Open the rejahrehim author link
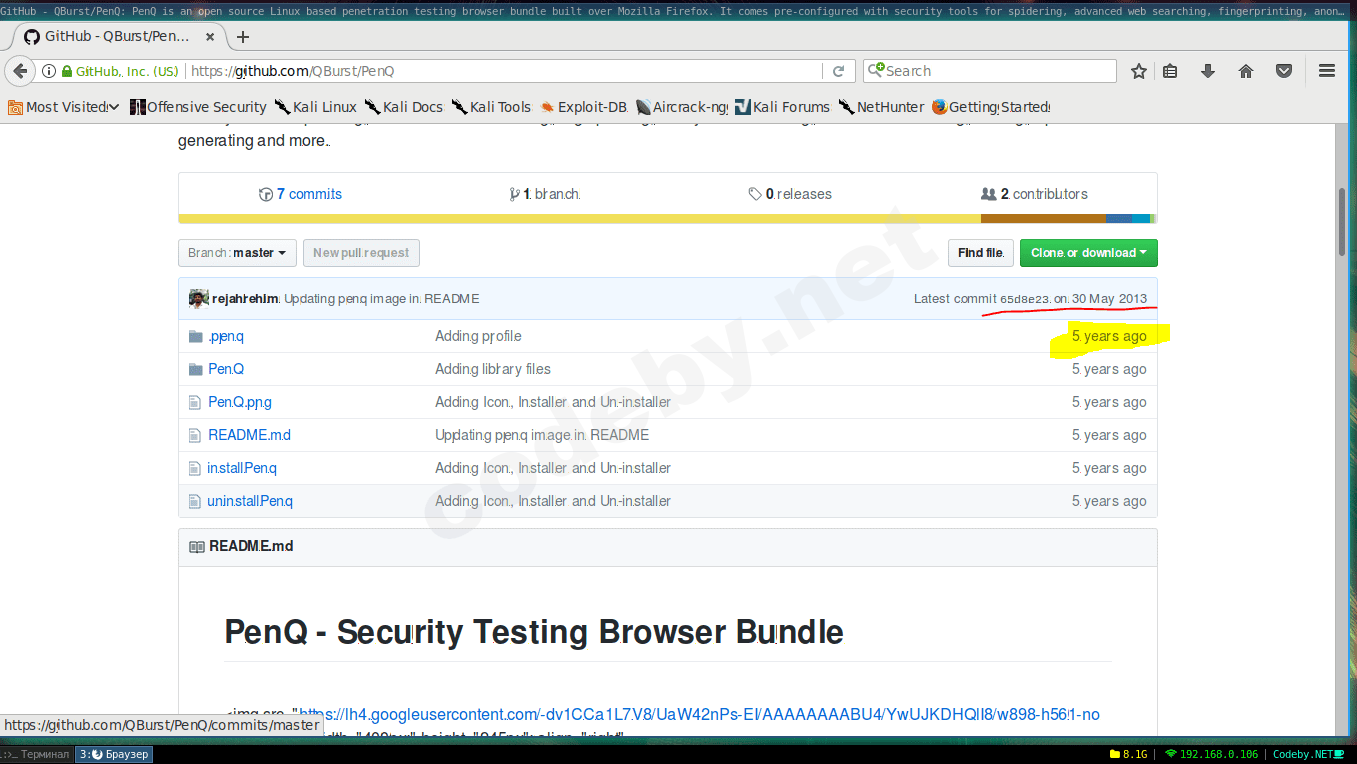Viewport: 1357px width, 764px height. pyautogui.click(x=246, y=299)
